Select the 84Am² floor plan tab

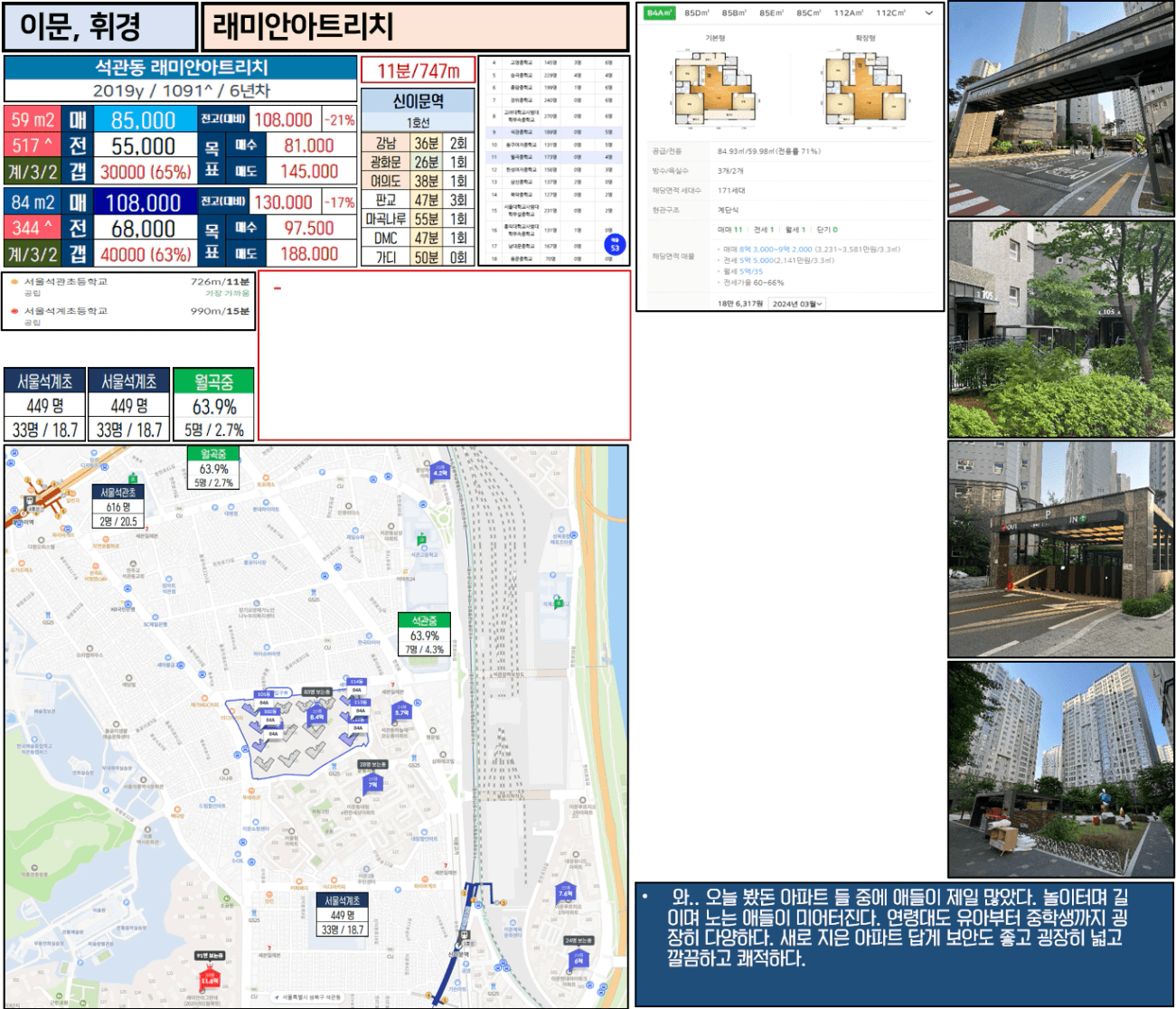(660, 13)
